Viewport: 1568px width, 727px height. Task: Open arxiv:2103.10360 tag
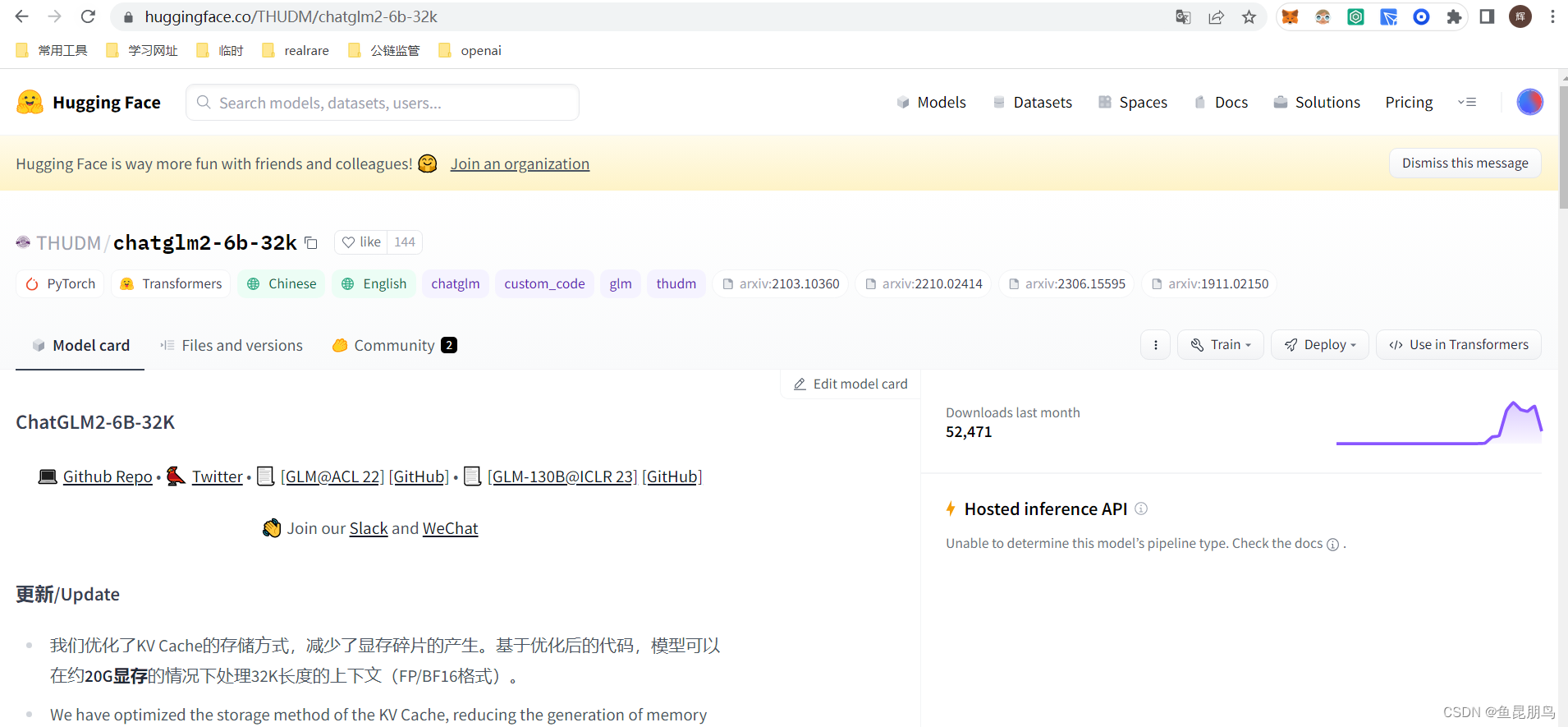coord(781,283)
